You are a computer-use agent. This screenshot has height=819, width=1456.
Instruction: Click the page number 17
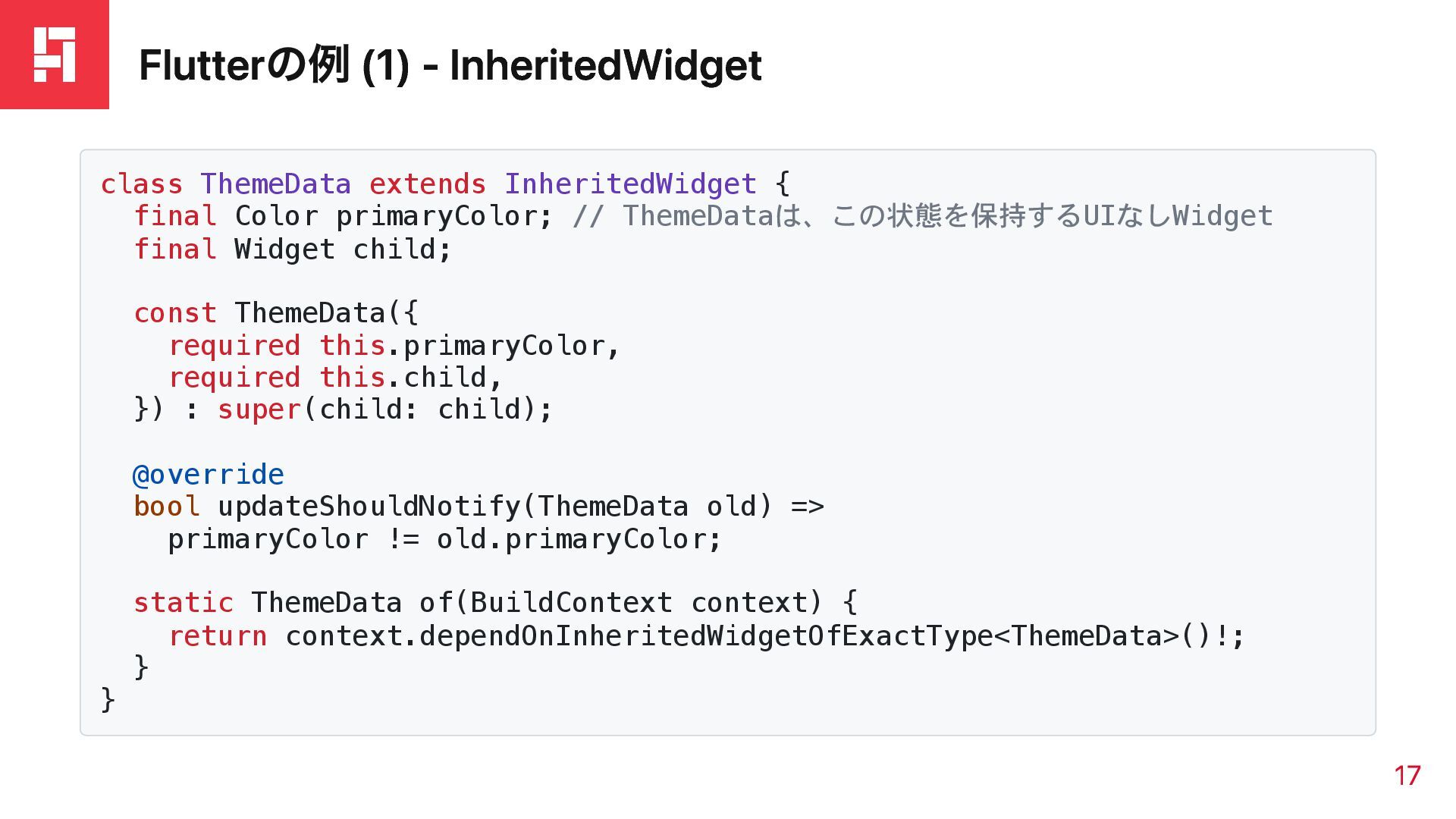1407,776
